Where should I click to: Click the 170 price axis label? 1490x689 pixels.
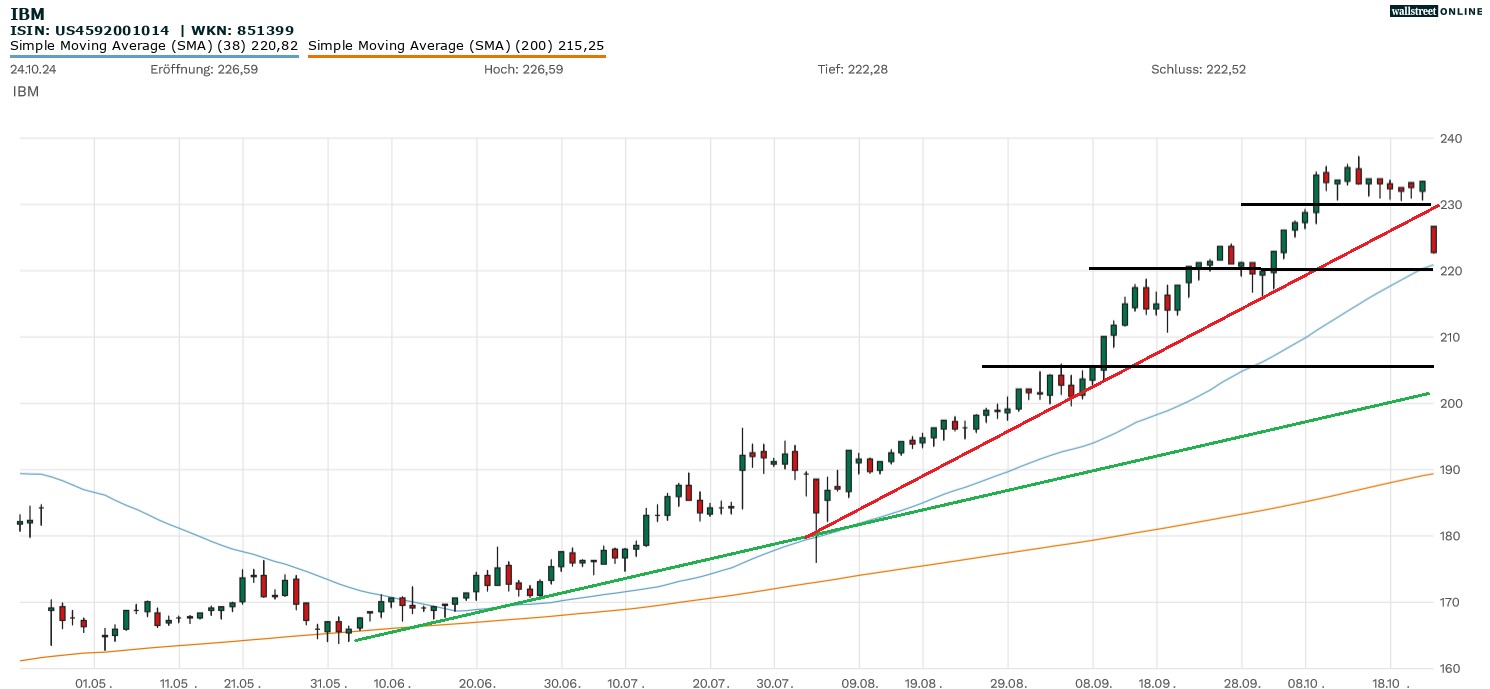1451,602
